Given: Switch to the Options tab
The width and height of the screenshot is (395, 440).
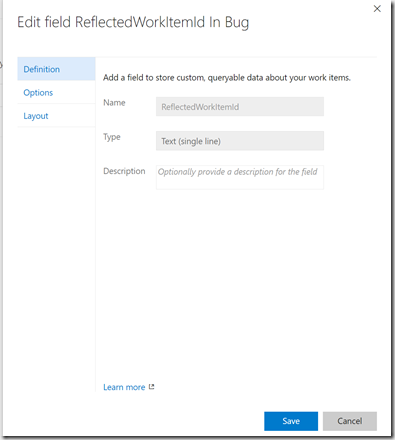Looking at the screenshot, I should (x=56, y=92).
